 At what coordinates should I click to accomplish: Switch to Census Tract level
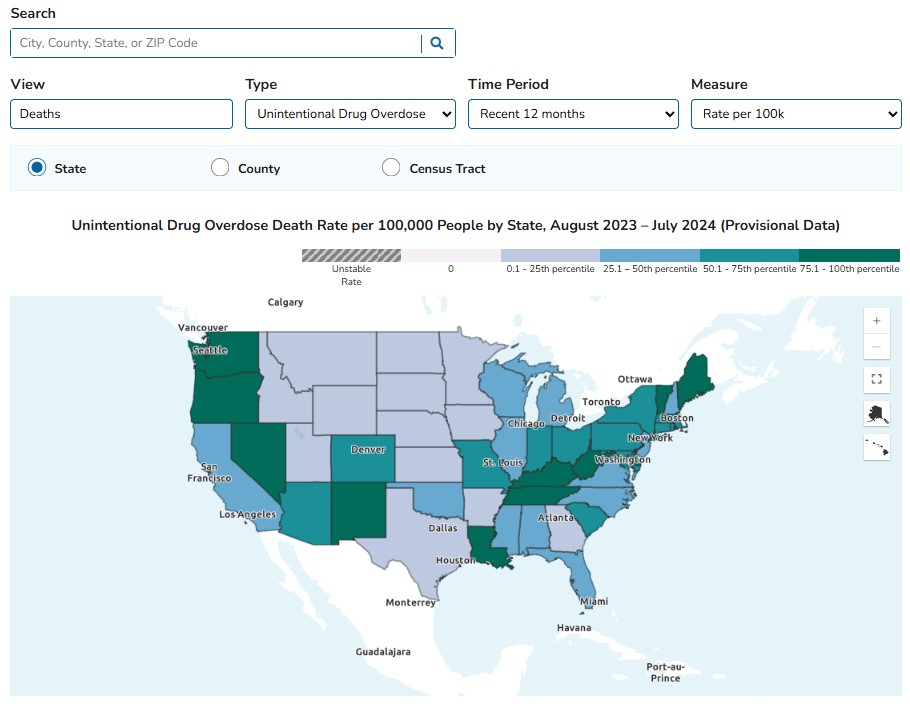[391, 168]
